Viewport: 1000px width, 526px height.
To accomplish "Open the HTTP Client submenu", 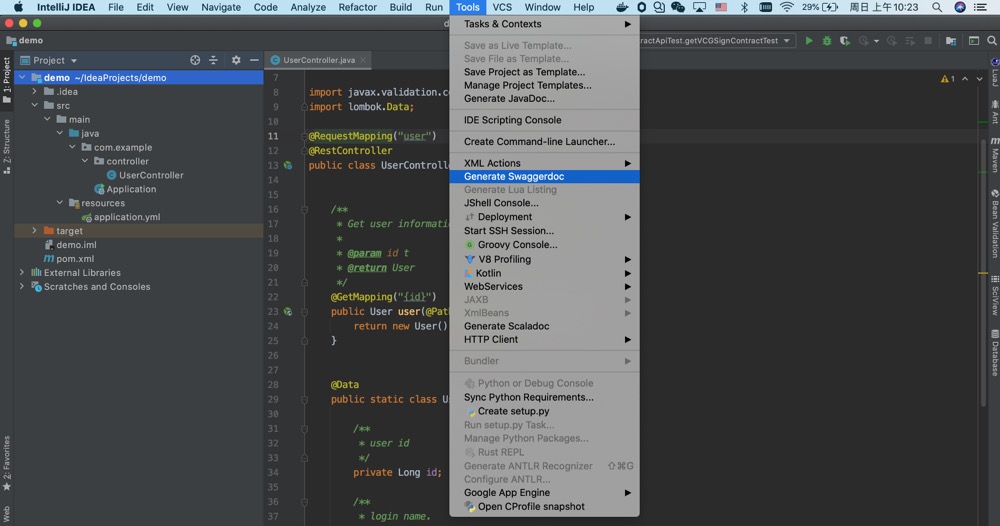I will point(545,339).
